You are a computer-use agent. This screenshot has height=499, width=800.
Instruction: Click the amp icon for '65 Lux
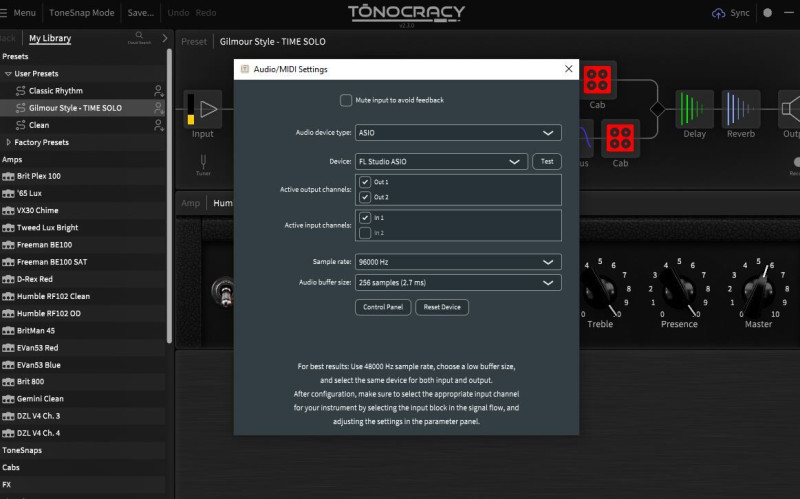[x=8, y=193]
